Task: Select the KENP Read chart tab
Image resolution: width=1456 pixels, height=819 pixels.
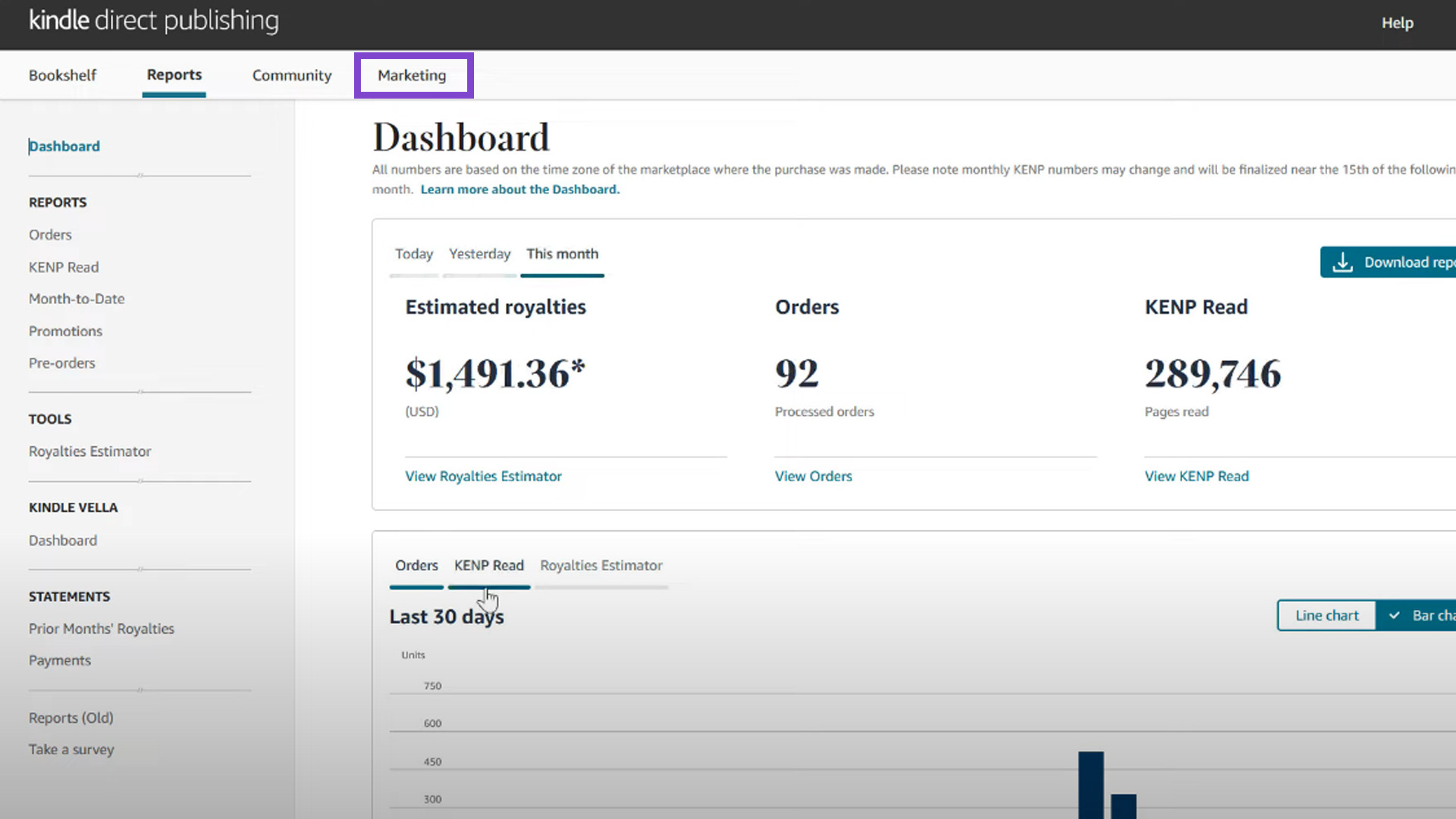Action: click(x=488, y=566)
